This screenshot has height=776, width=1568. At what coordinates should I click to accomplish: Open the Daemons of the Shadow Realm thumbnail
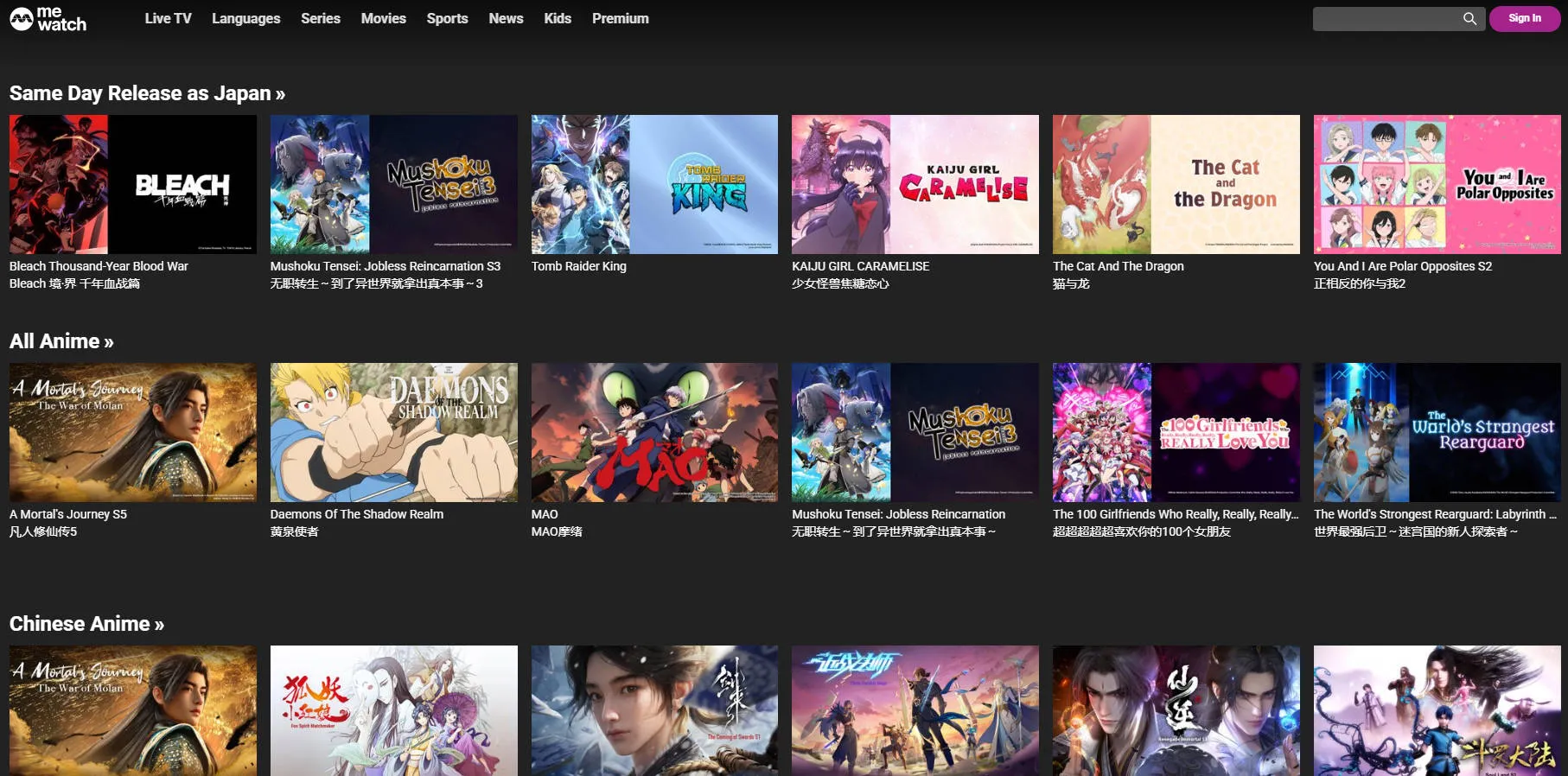394,432
